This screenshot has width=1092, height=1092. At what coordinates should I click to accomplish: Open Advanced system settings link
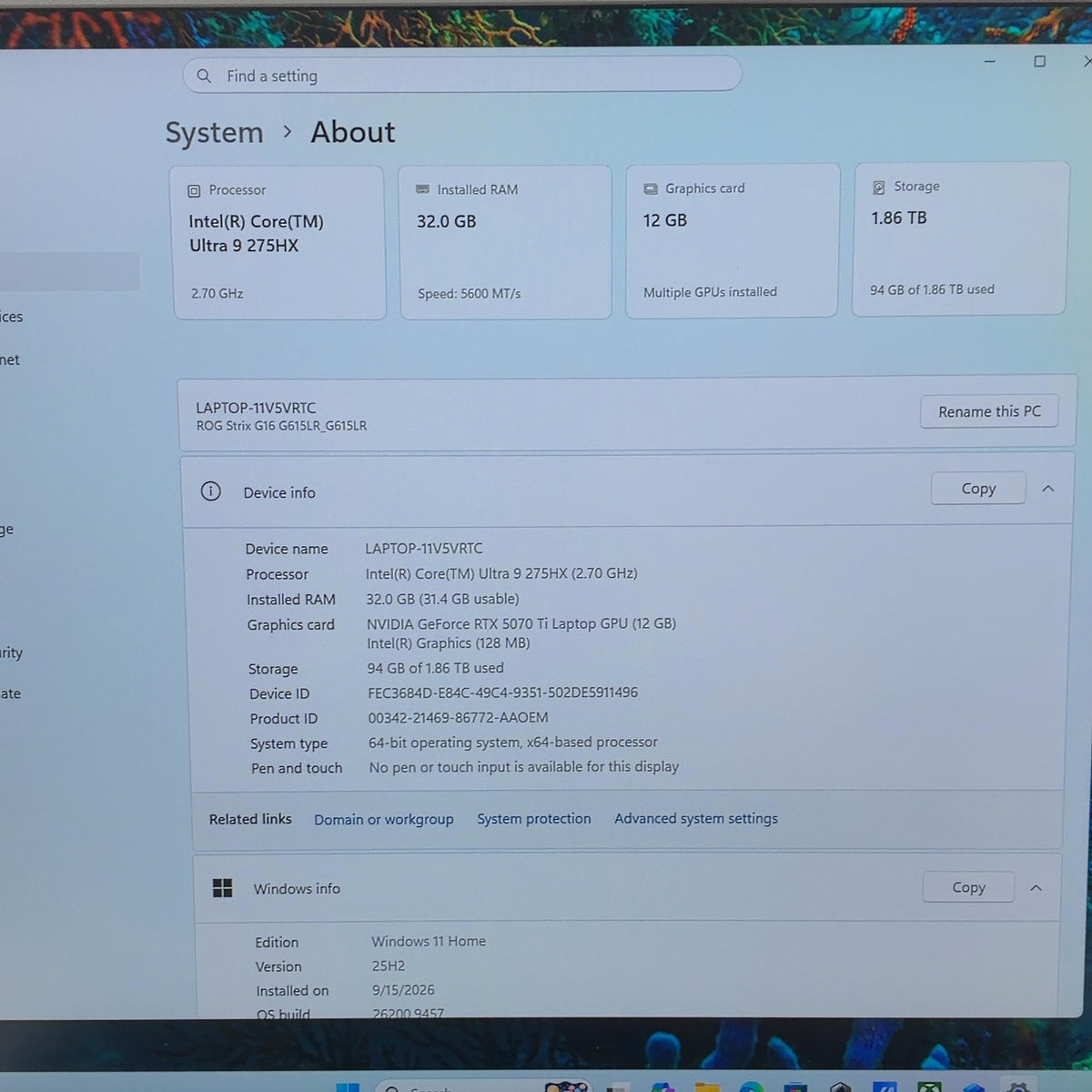tap(696, 818)
